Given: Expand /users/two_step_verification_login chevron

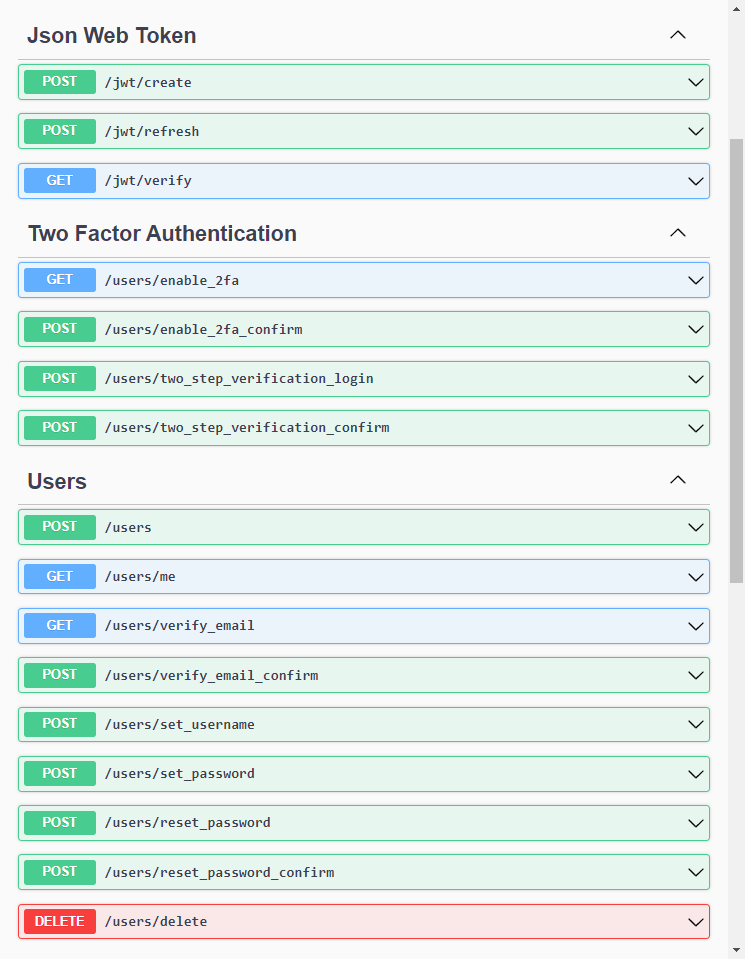Looking at the screenshot, I should click(x=696, y=379).
